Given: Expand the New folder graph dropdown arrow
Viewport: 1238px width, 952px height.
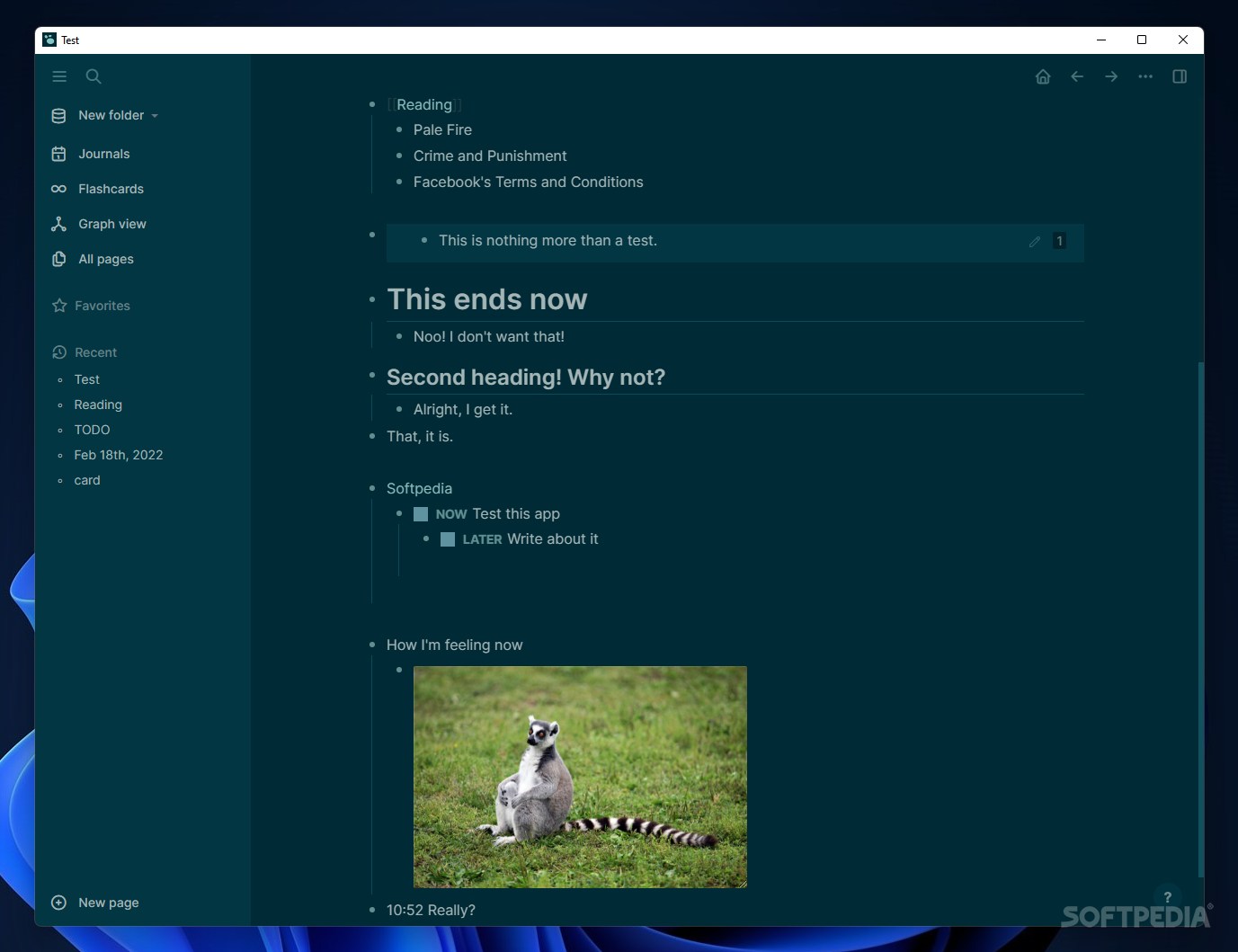Looking at the screenshot, I should (155, 116).
